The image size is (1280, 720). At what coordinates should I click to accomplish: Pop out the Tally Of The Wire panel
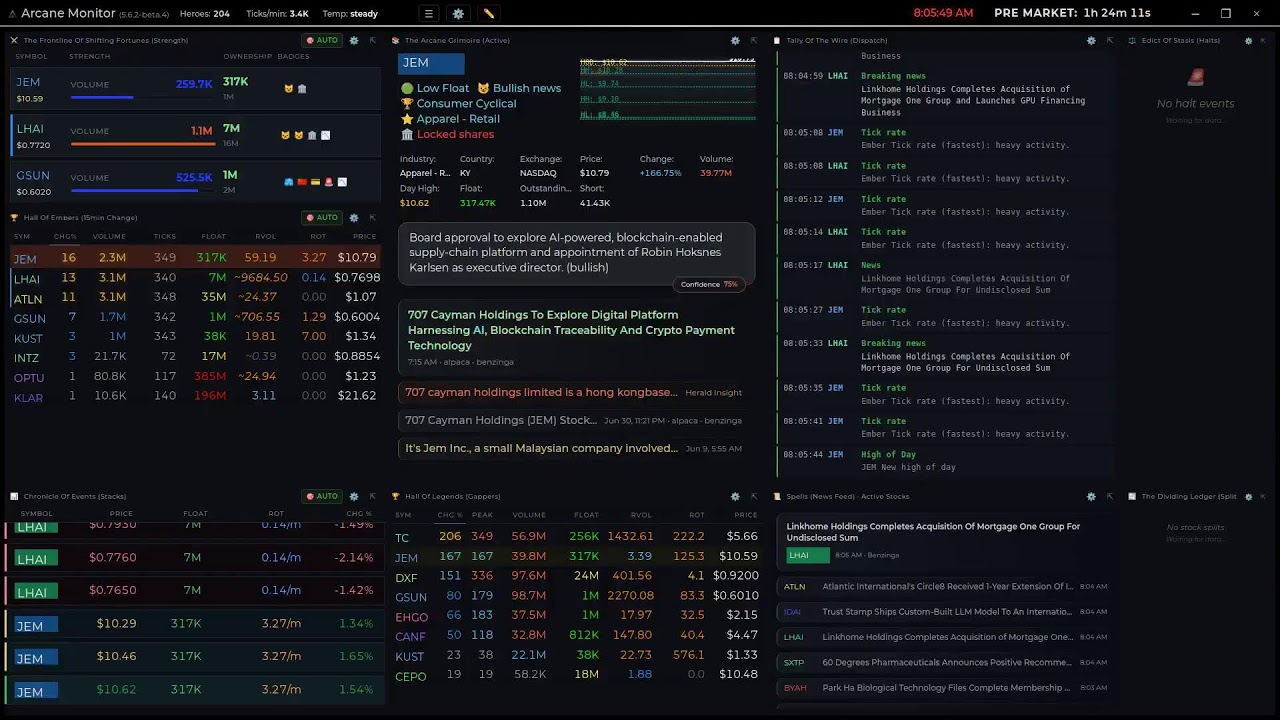point(1110,40)
